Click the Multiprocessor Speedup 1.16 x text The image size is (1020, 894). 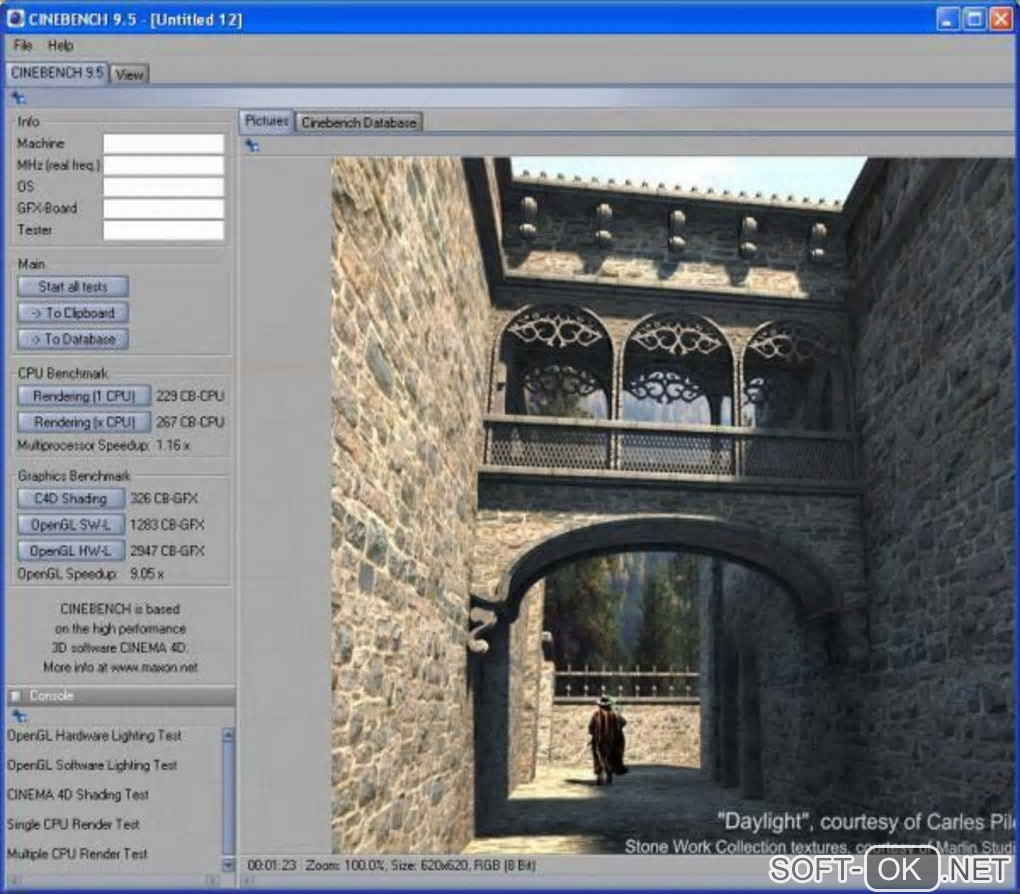tap(103, 446)
